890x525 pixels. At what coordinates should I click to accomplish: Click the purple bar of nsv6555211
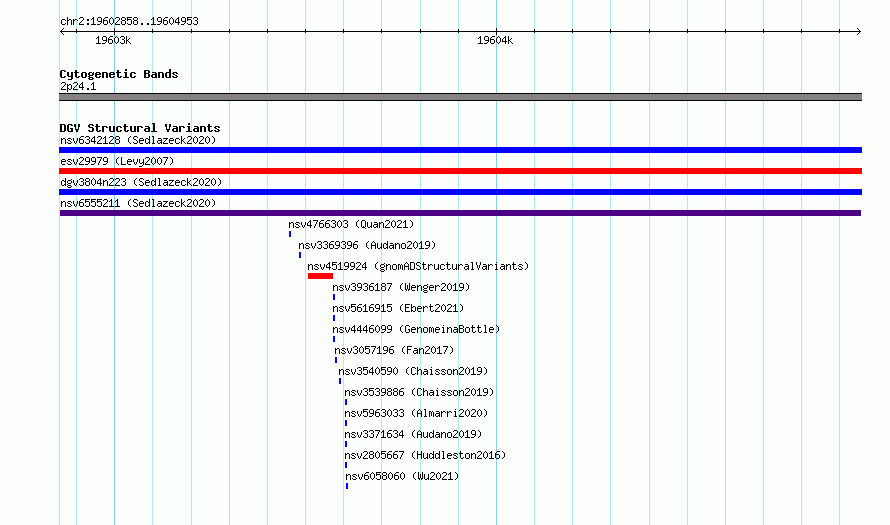pyautogui.click(x=460, y=213)
